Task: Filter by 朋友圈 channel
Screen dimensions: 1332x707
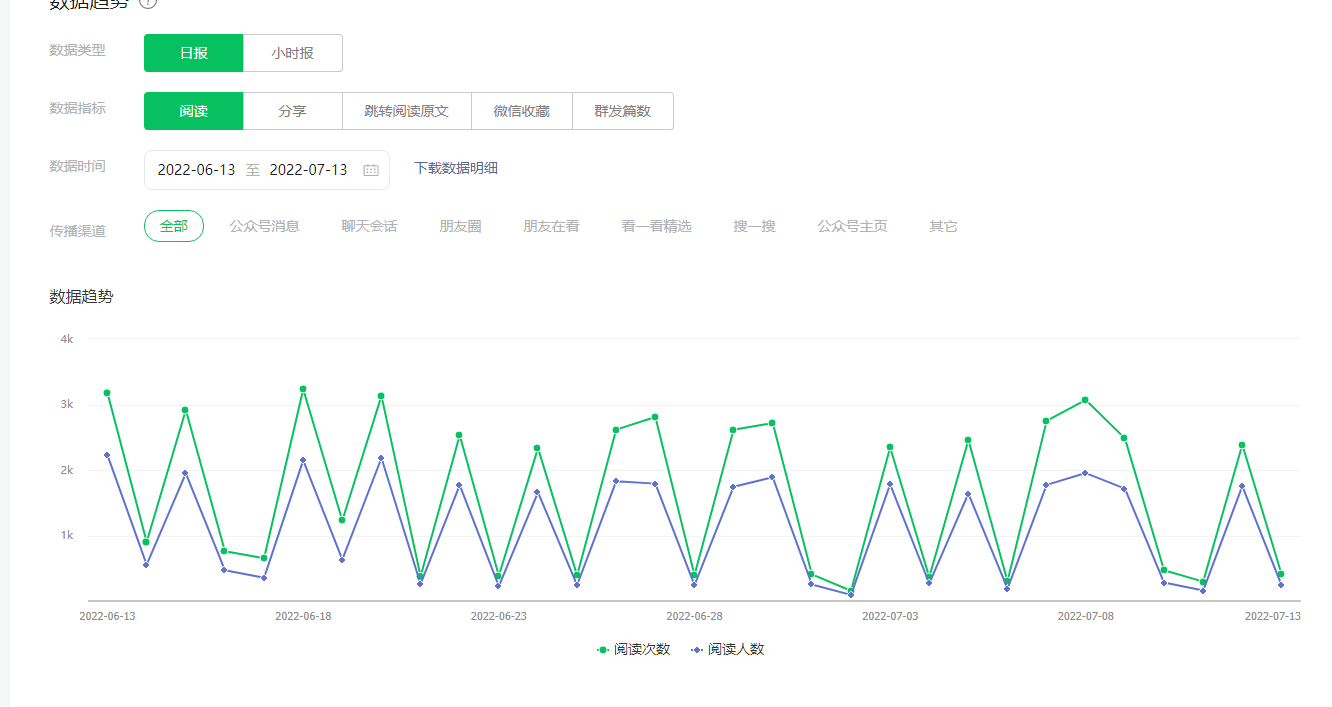Action: pos(461,226)
